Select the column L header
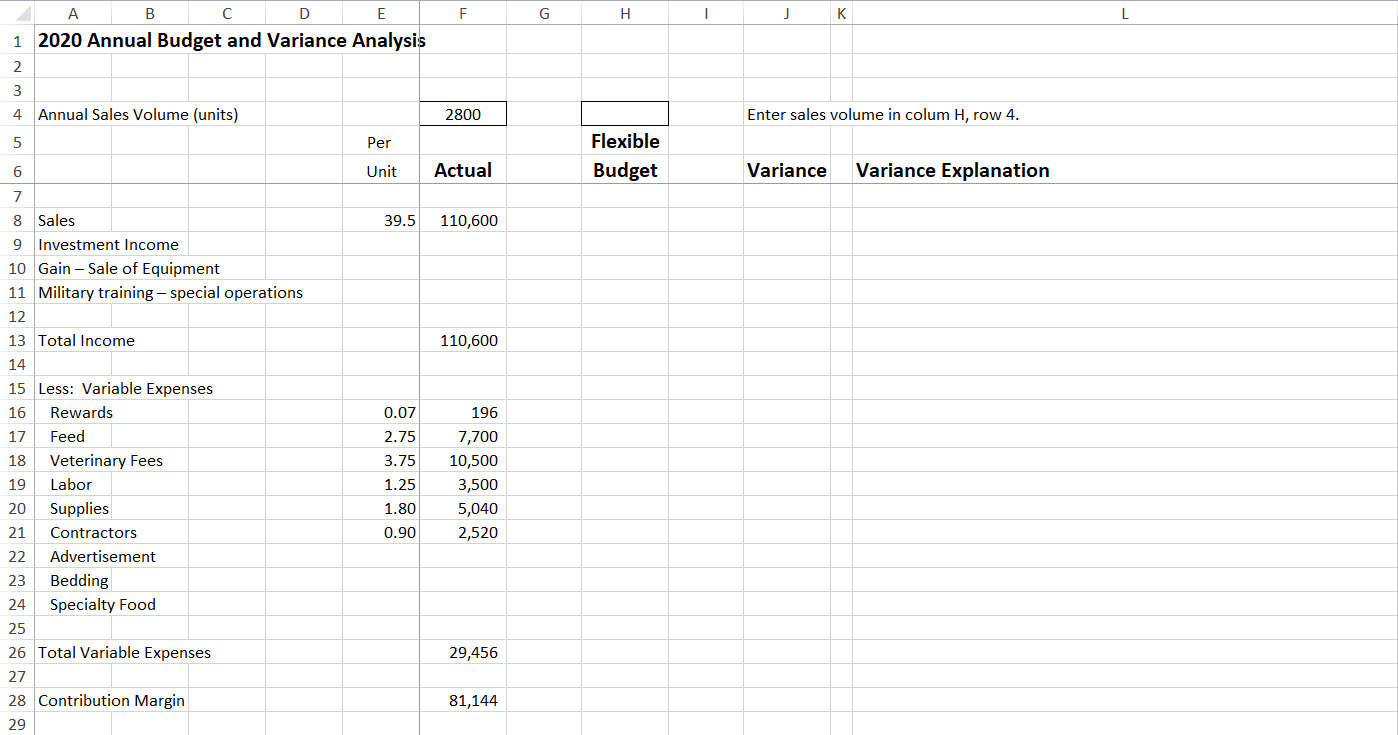The width and height of the screenshot is (1398, 735). coord(1124,13)
